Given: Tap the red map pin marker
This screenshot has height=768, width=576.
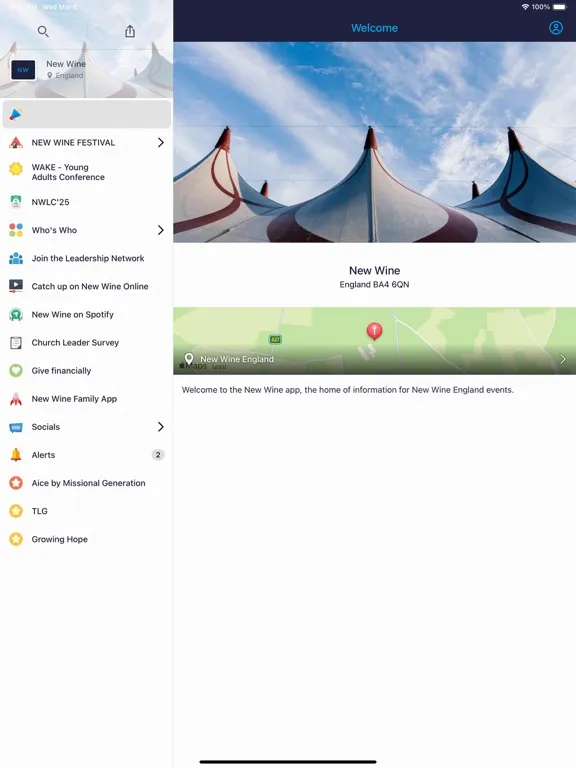Looking at the screenshot, I should click(374, 331).
